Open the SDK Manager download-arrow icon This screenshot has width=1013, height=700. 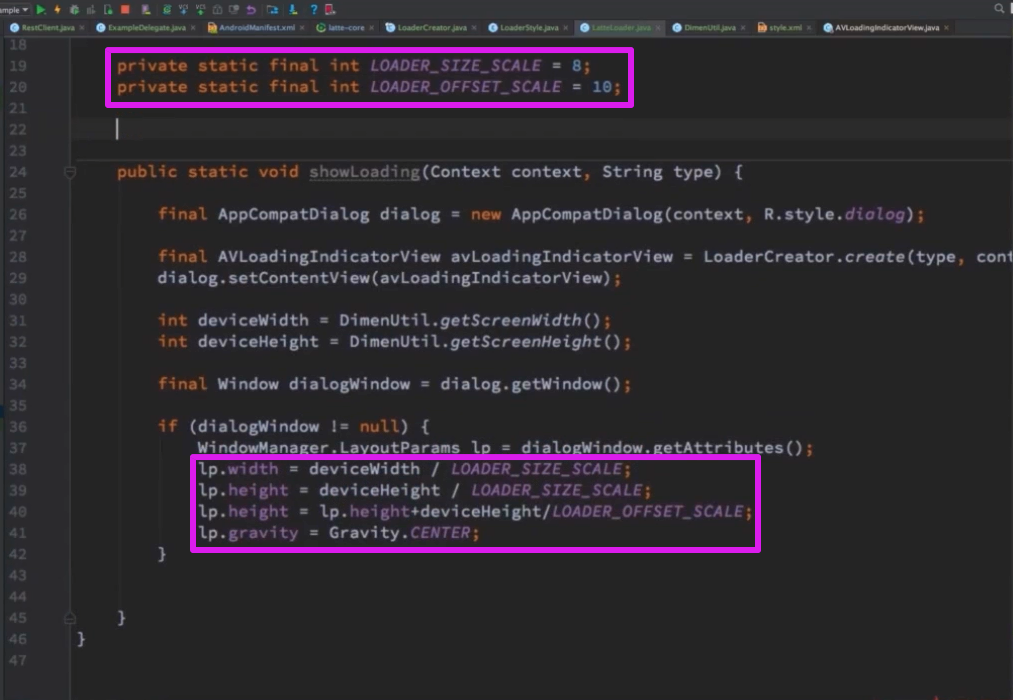pyautogui.click(x=293, y=10)
